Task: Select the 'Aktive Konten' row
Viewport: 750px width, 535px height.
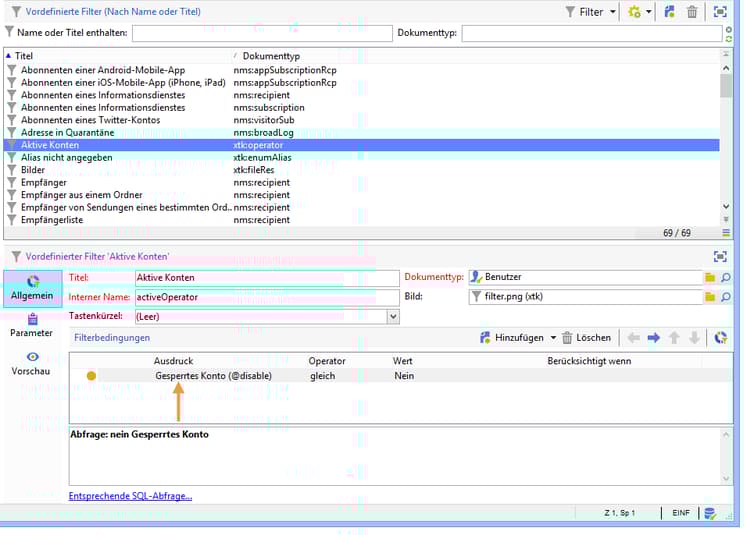Action: pyautogui.click(x=361, y=145)
